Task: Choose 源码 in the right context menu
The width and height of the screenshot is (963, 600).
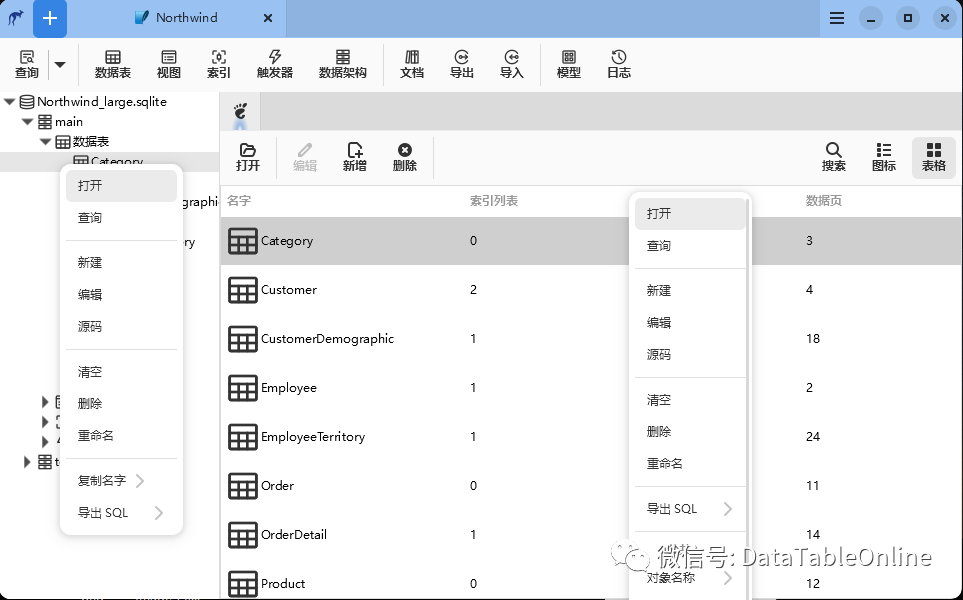Action: pyautogui.click(x=690, y=354)
